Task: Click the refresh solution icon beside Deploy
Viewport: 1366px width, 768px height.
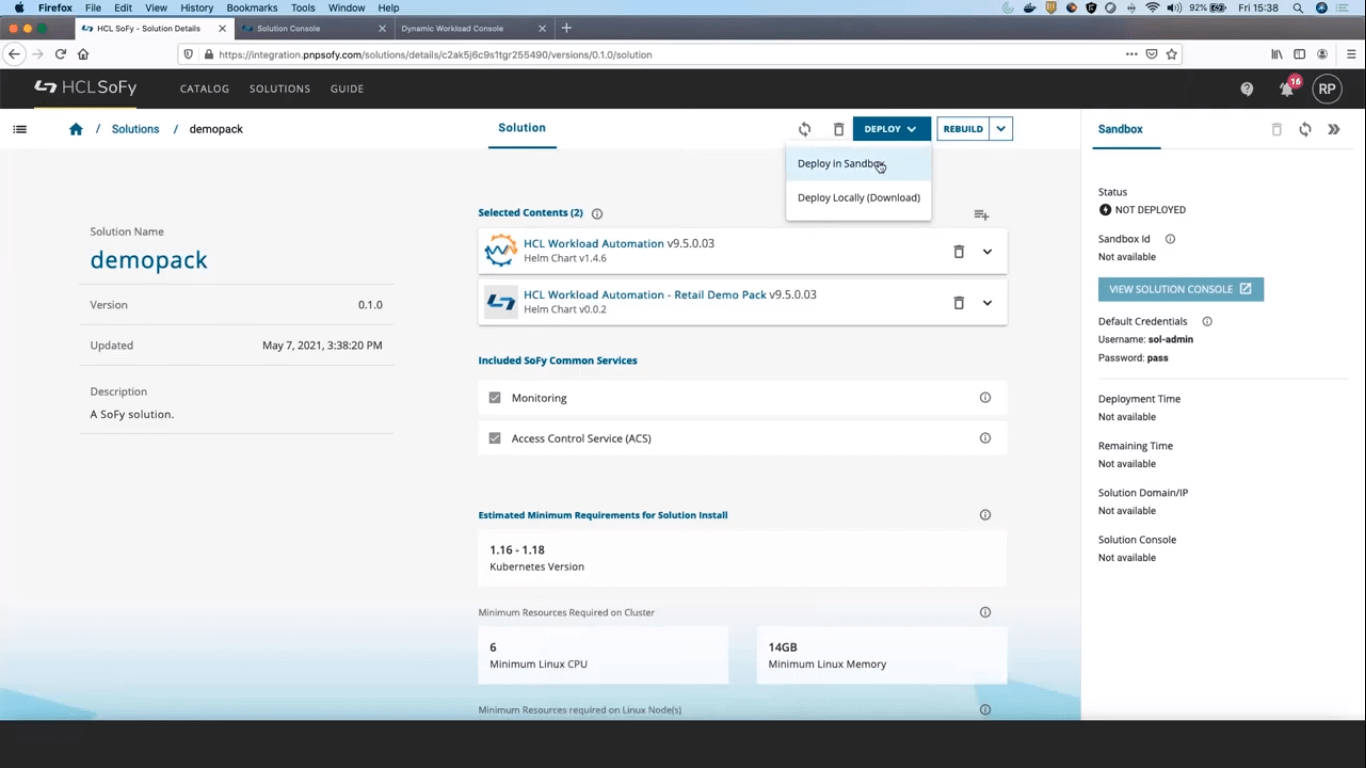Action: coord(804,129)
